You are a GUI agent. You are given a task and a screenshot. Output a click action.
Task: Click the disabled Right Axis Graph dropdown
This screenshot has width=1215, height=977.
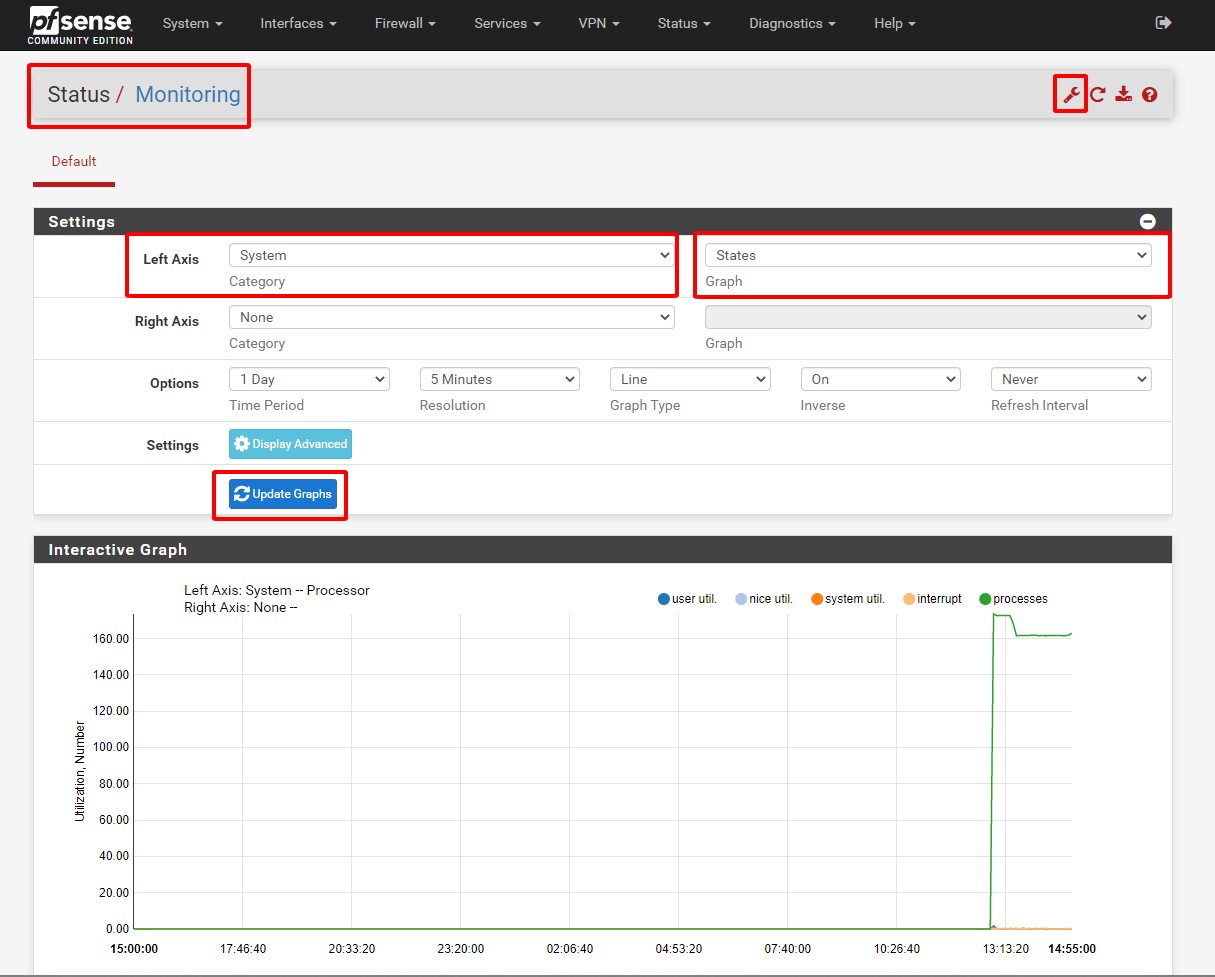point(928,317)
